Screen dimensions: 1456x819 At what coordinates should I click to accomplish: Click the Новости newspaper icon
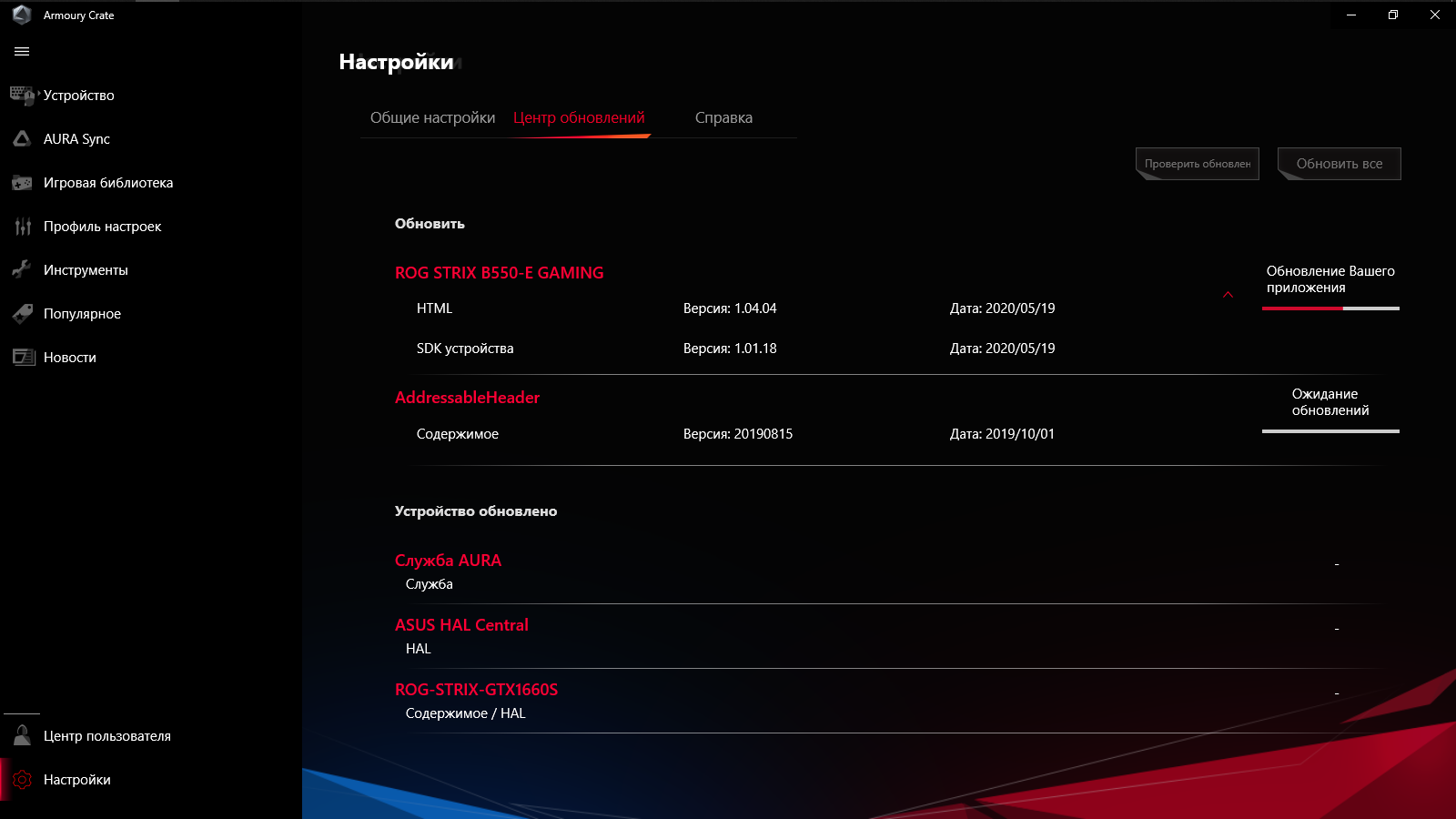(x=23, y=357)
